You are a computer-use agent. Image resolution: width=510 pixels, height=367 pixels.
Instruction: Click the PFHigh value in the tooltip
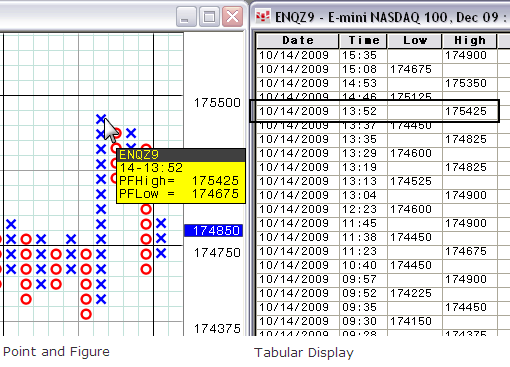(x=215, y=181)
